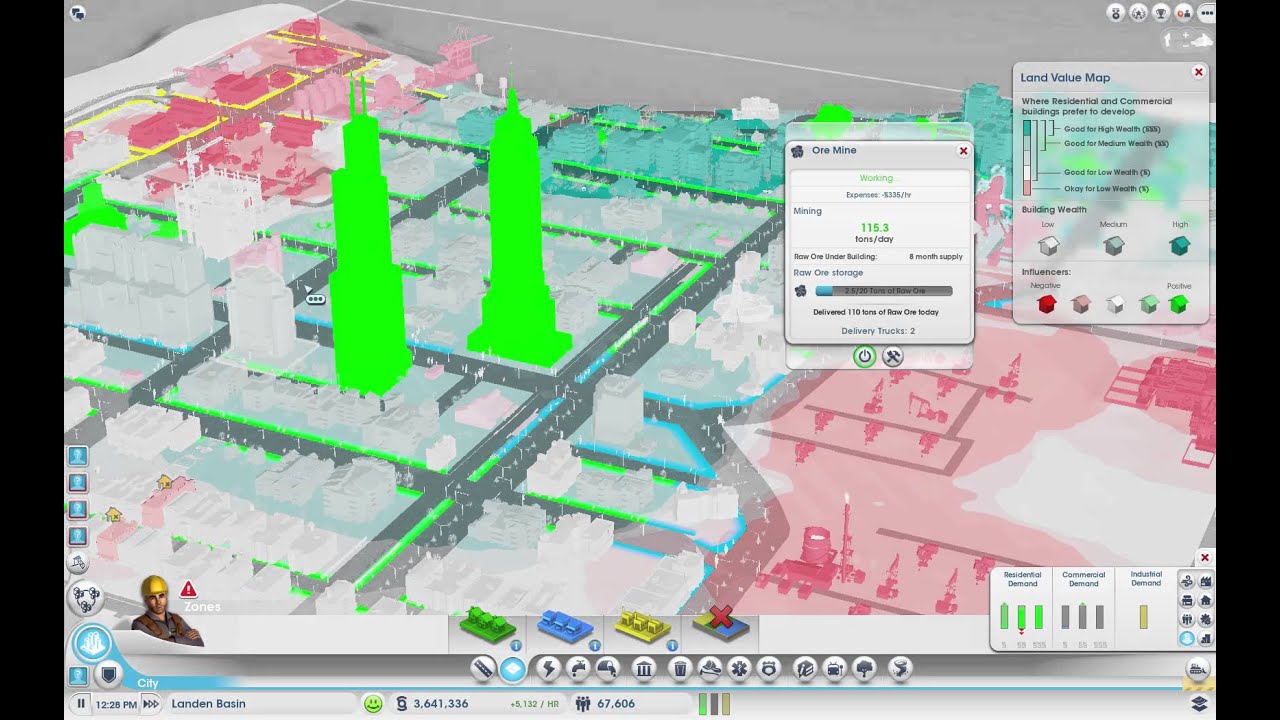
Task: Close the Ore Mine panel
Action: (963, 151)
